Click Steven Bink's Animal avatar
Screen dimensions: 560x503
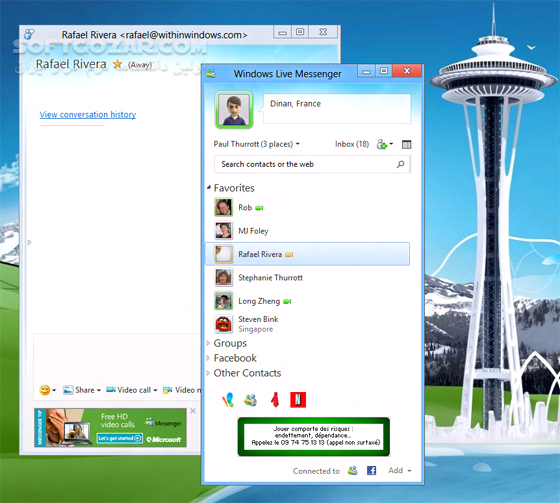(224, 324)
